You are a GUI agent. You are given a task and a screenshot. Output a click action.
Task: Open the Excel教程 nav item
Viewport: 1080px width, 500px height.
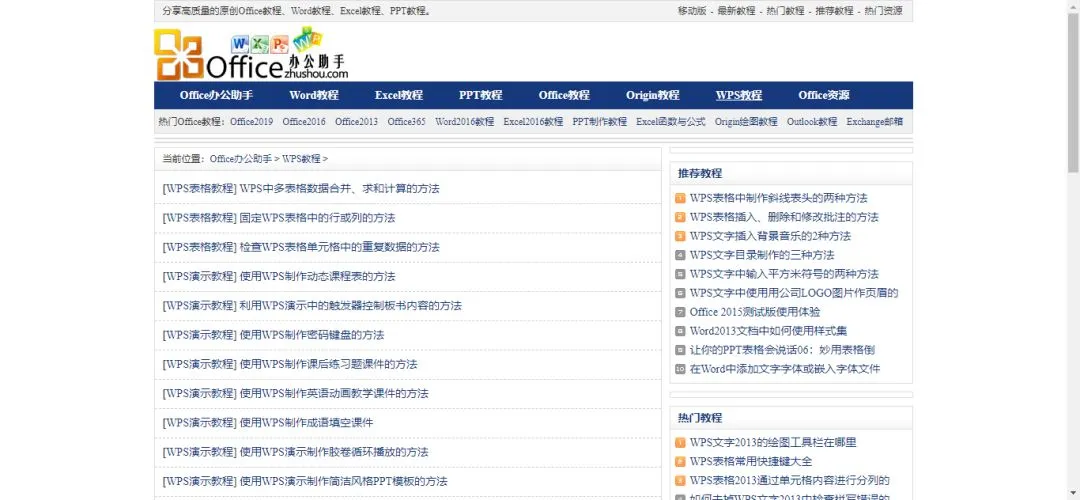(399, 96)
